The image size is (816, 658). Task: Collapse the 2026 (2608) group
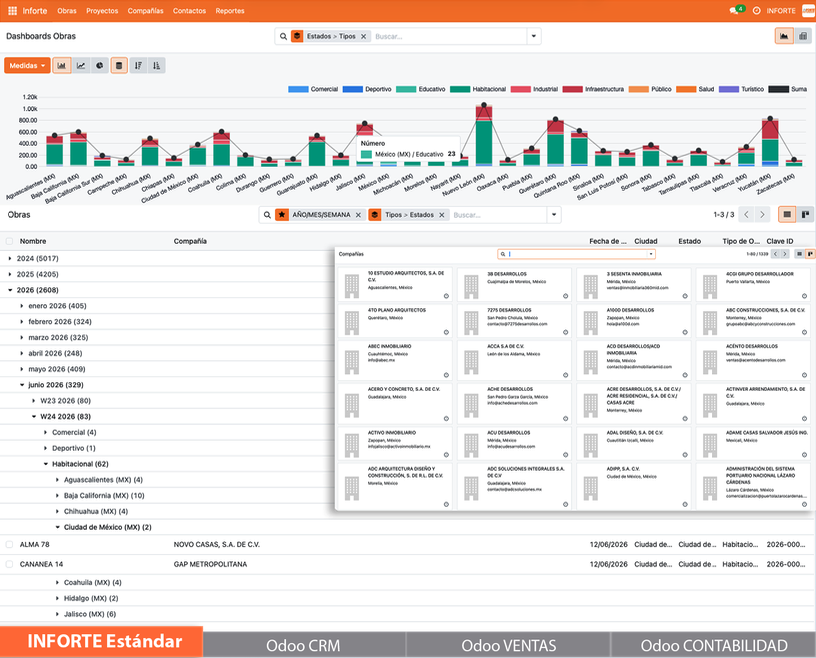(37, 290)
